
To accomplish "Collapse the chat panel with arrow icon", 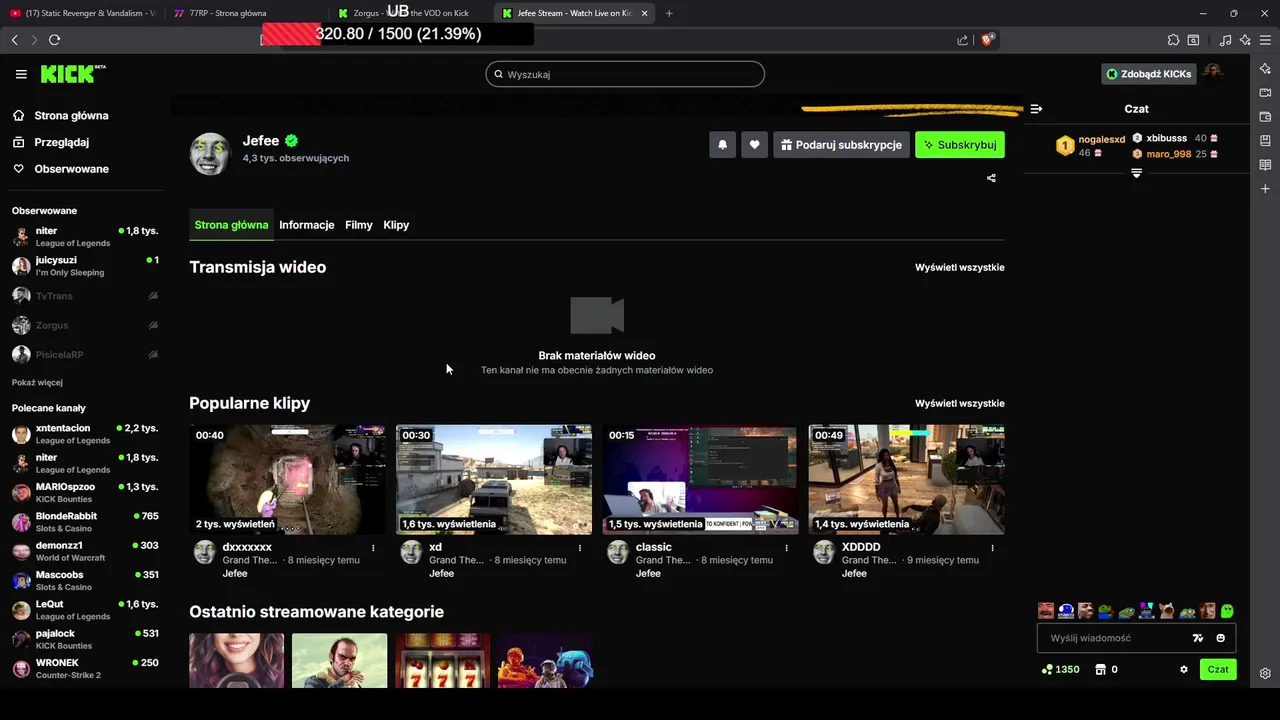I will click(x=1036, y=109).
